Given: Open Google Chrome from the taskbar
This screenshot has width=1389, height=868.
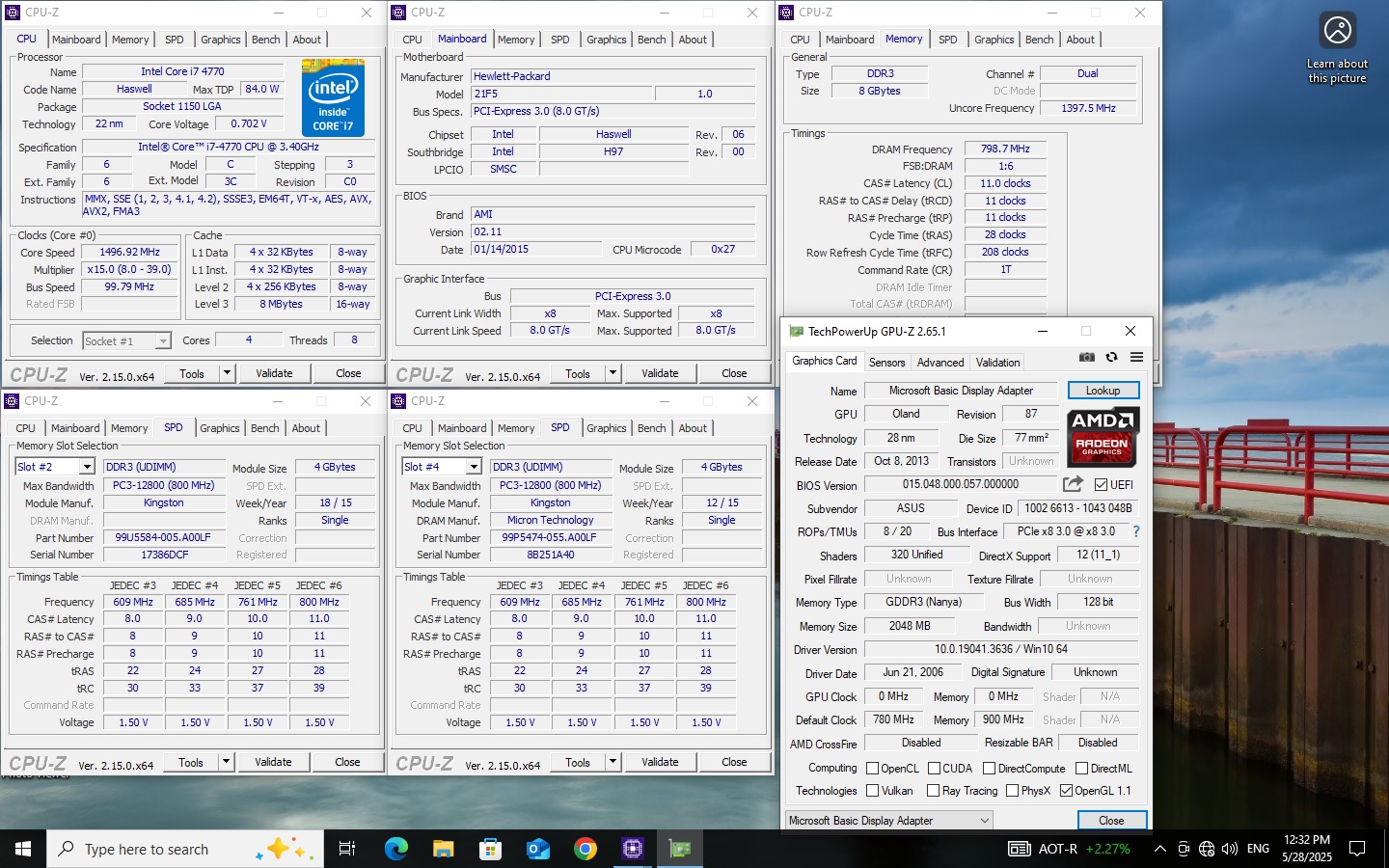Looking at the screenshot, I should point(585,849).
